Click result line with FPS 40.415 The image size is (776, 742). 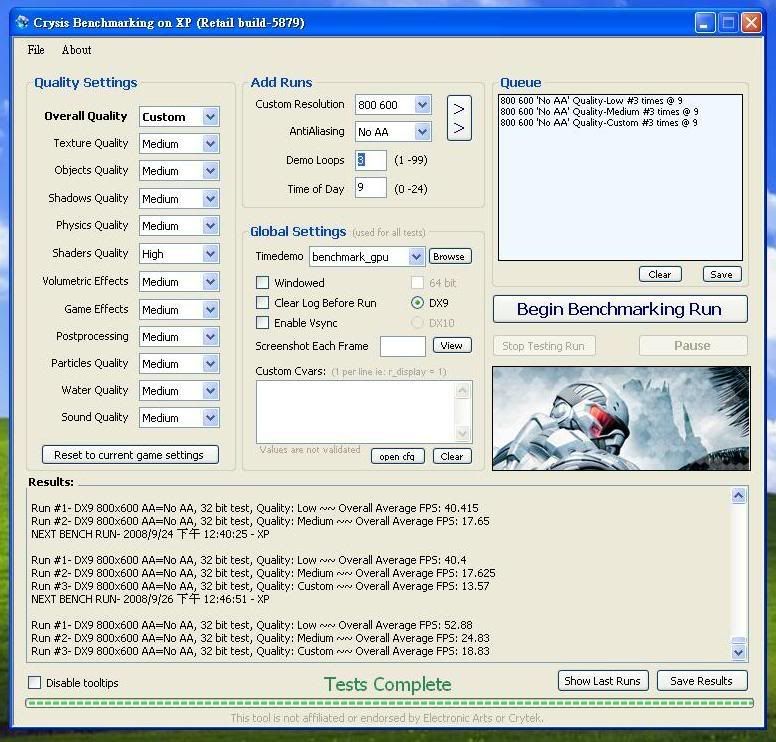tap(255, 508)
